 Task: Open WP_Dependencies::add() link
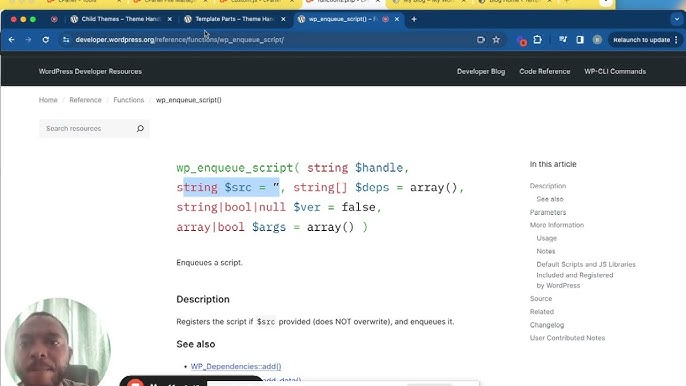click(x=236, y=366)
